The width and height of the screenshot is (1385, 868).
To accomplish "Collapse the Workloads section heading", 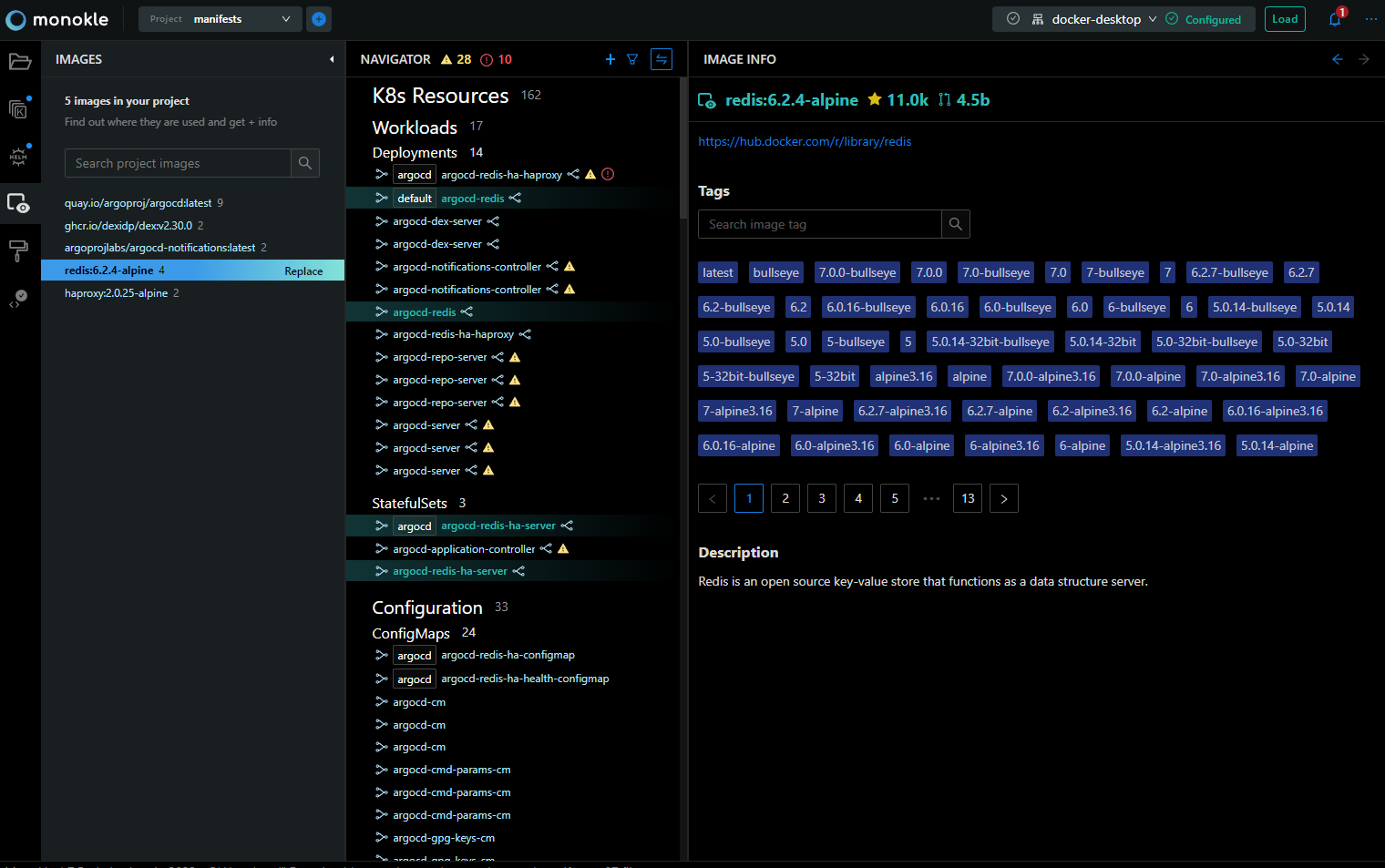I will pos(415,128).
